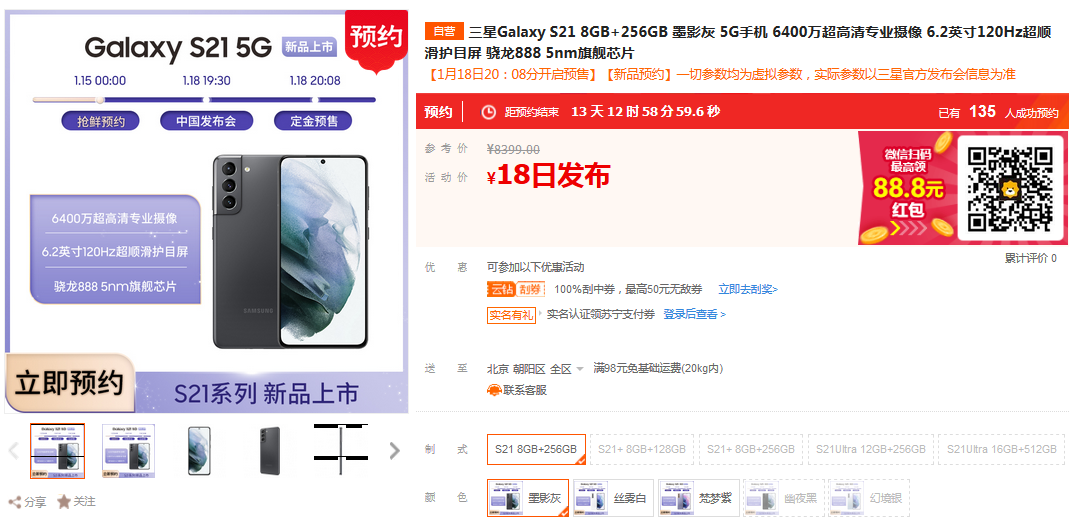
Task: Click the 立即预约 banner button
Action: tap(69, 383)
